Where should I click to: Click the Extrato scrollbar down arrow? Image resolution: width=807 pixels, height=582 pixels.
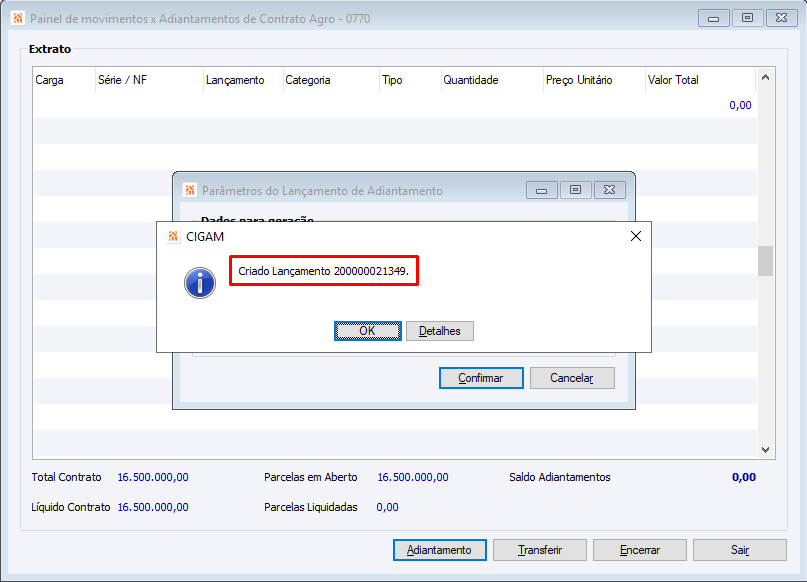[765, 450]
